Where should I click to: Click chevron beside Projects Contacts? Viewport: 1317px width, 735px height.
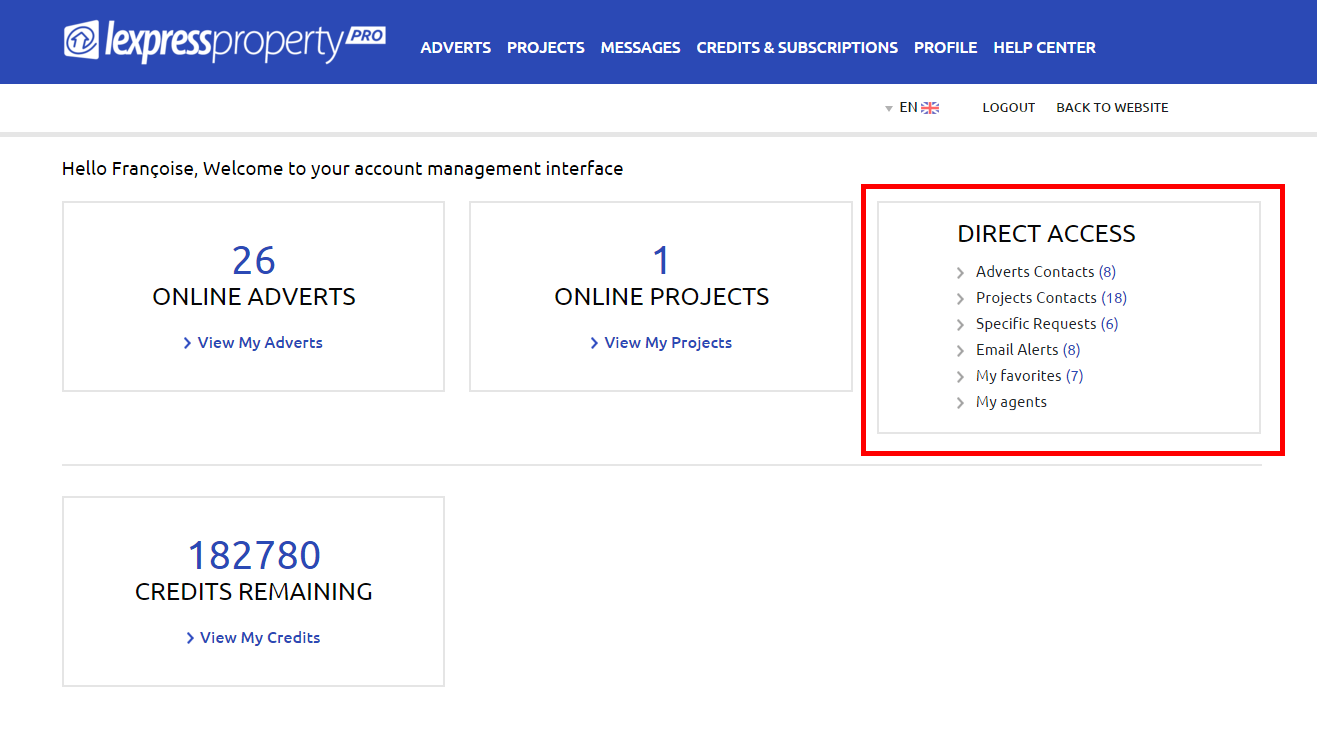point(960,299)
